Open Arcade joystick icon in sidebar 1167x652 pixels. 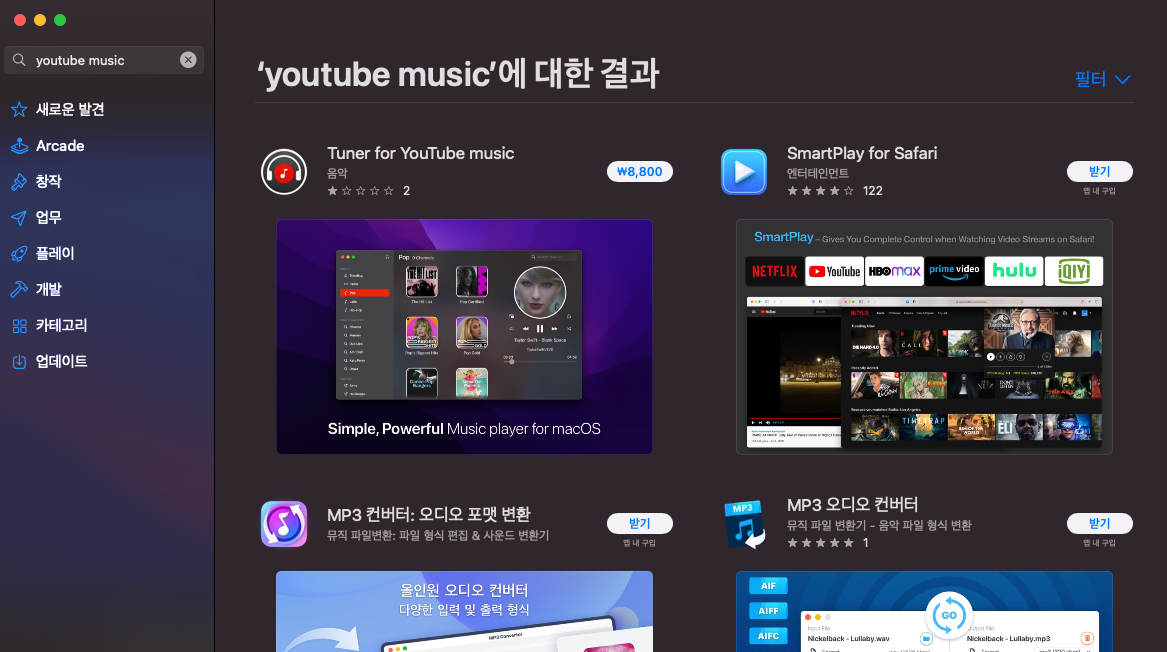[19, 146]
